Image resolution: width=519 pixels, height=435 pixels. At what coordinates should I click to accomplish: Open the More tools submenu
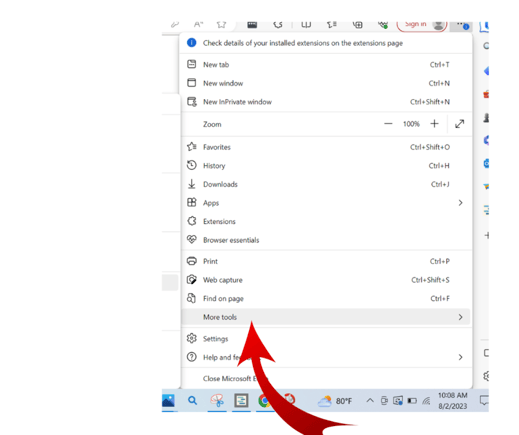[326, 317]
